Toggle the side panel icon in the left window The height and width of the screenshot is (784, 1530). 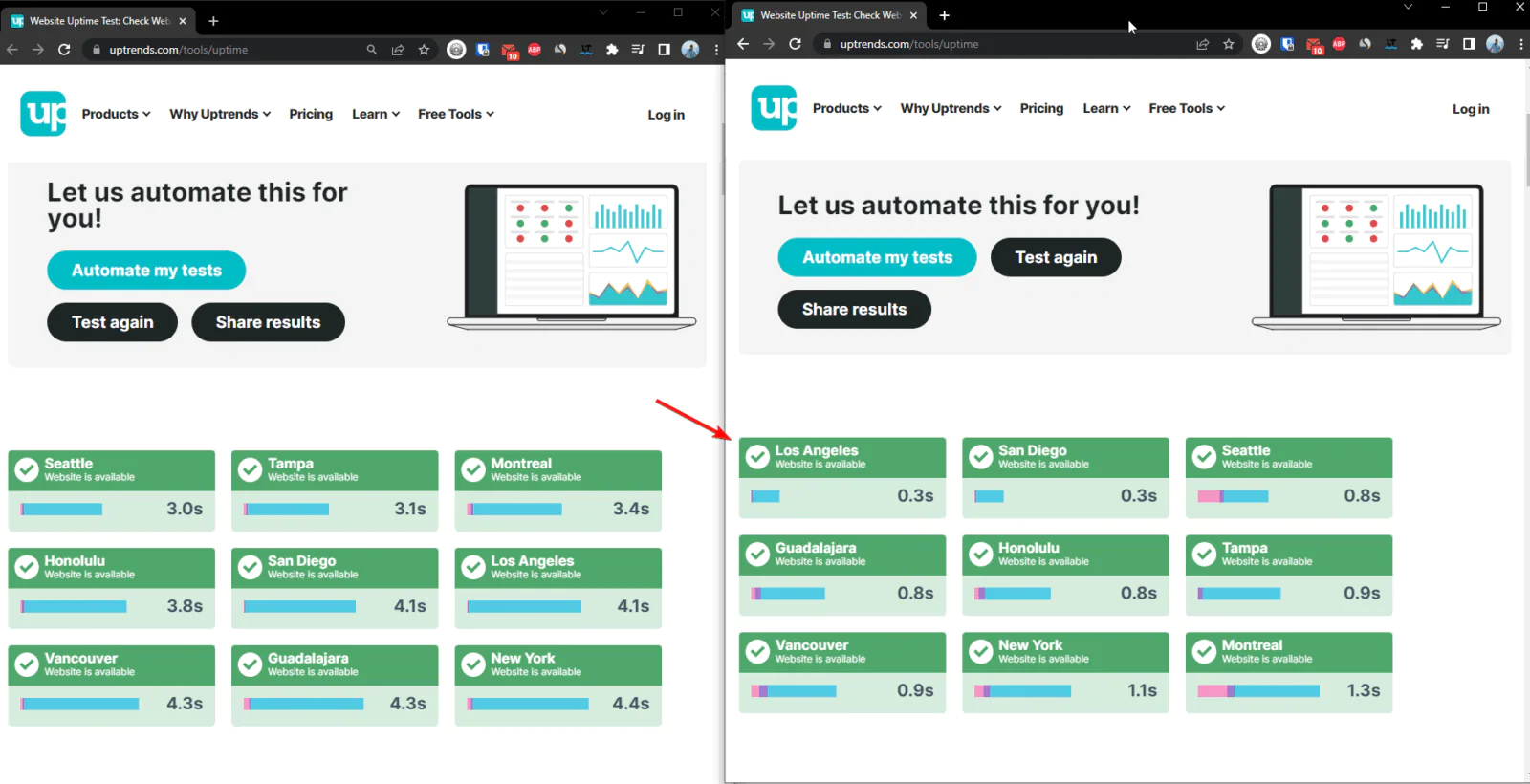pos(664,50)
